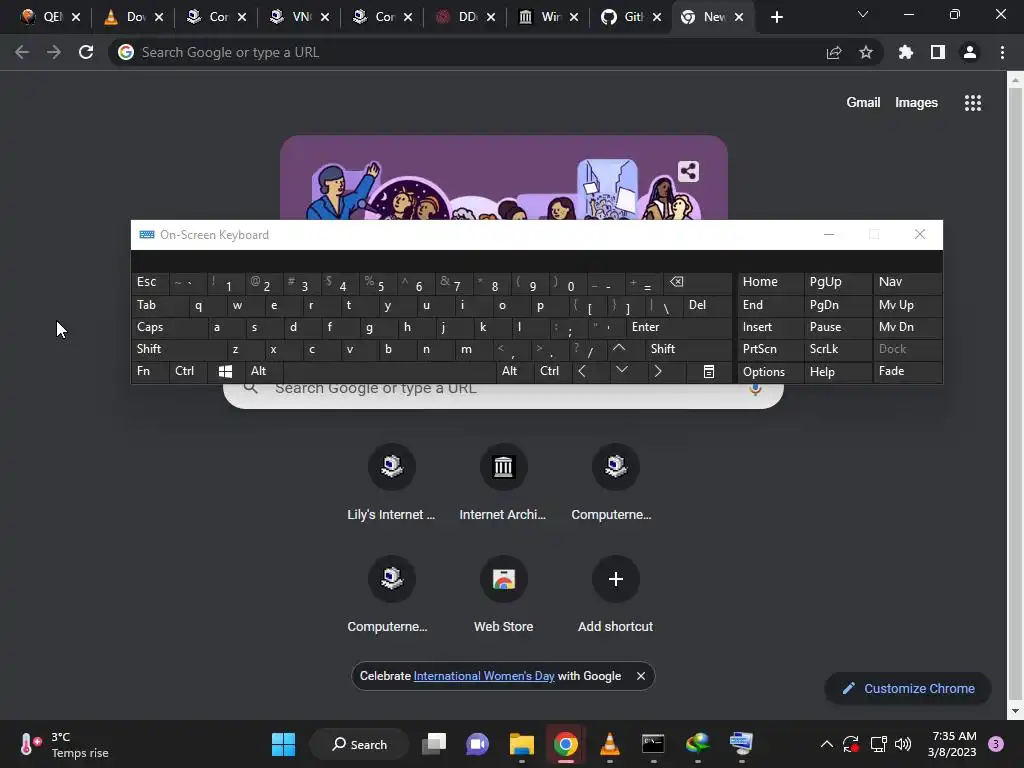Click backspace key on On-Screen Keyboard
The width and height of the screenshot is (1024, 768).
(697, 282)
